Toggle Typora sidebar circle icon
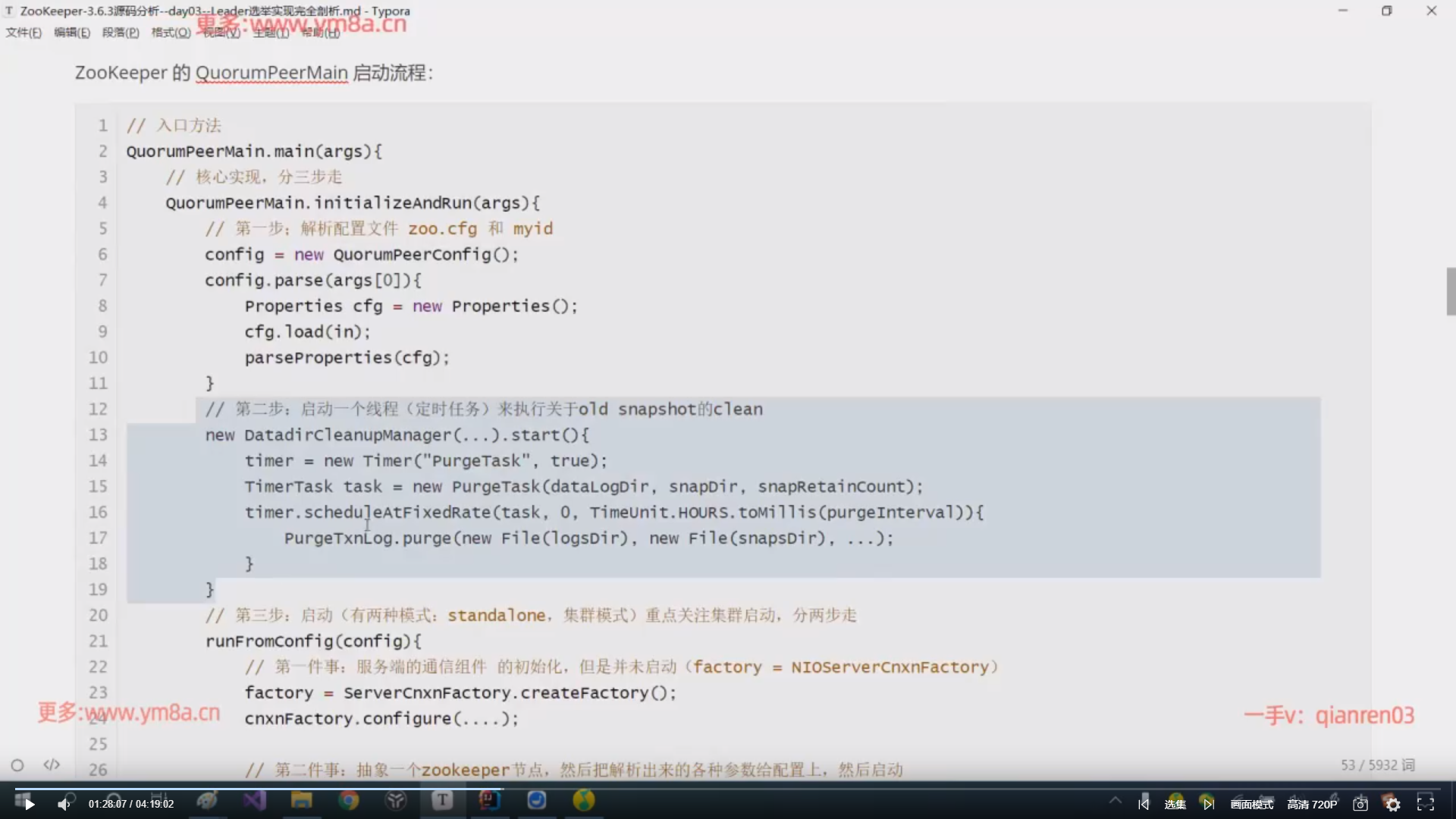The width and height of the screenshot is (1456, 819). (x=17, y=765)
